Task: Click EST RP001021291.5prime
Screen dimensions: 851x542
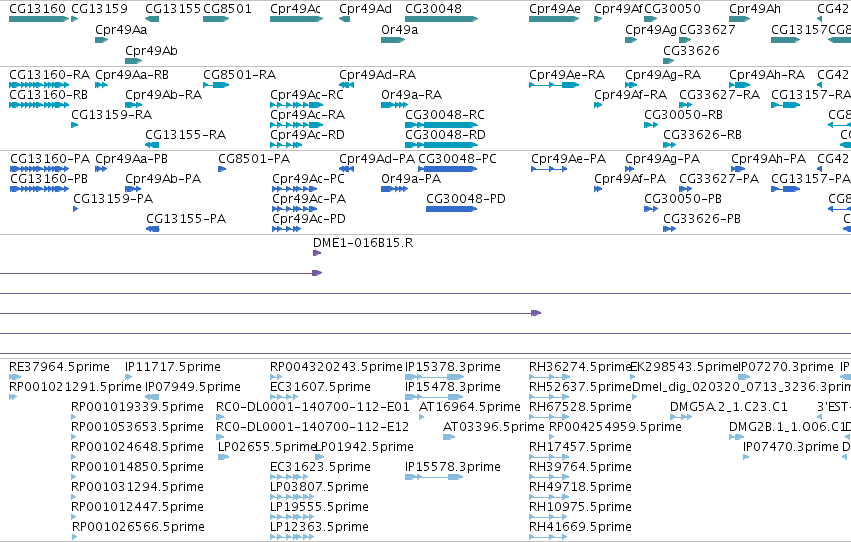Action: coord(75,387)
